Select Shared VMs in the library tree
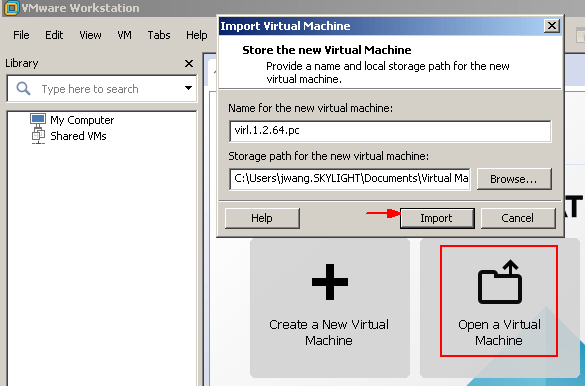 point(78,136)
